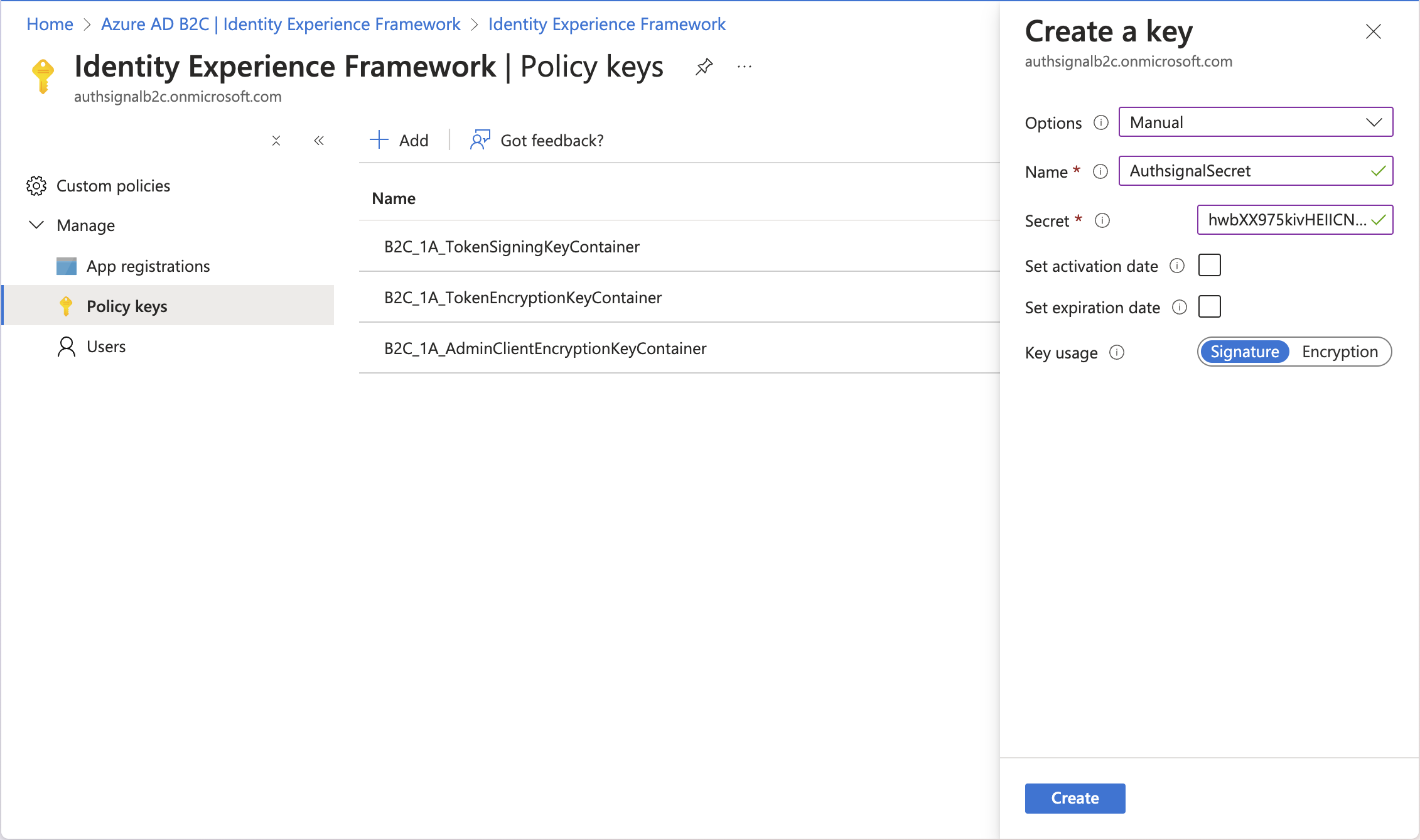
Task: Click the Custom policies gear icon
Action: coord(36,186)
